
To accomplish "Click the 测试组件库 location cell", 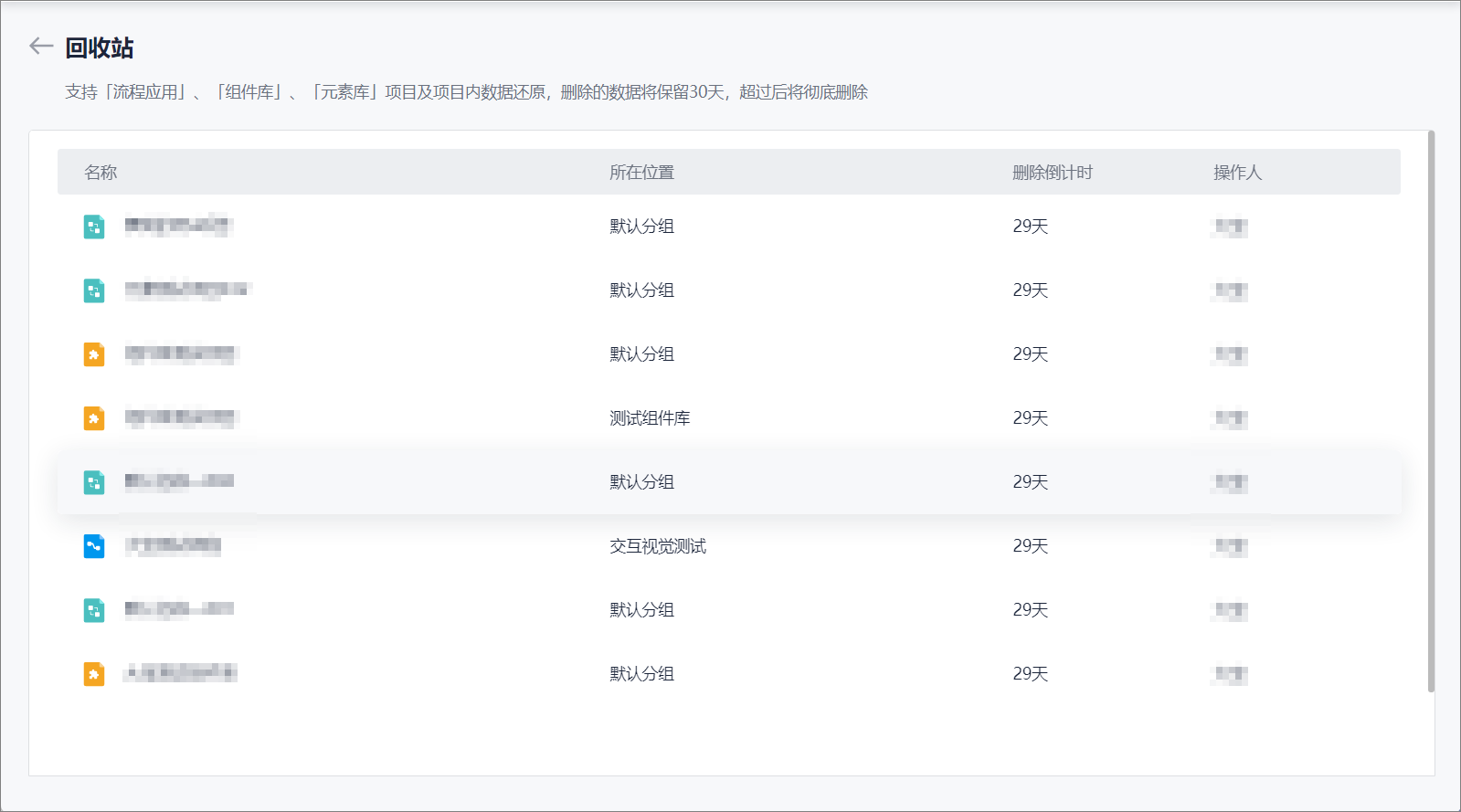I will (x=650, y=418).
